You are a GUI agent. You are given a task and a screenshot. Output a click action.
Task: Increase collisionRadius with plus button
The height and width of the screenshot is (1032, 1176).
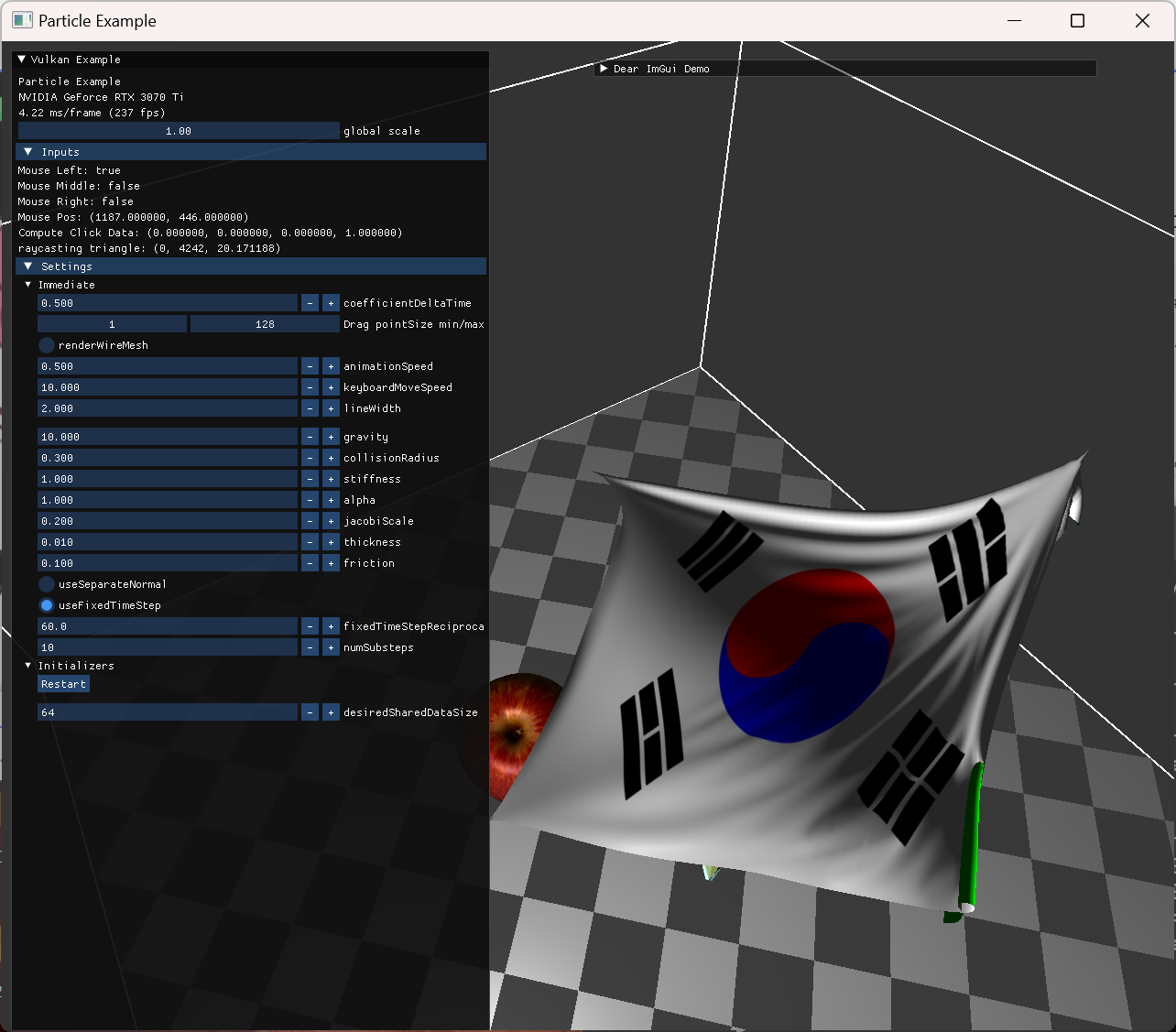[331, 458]
